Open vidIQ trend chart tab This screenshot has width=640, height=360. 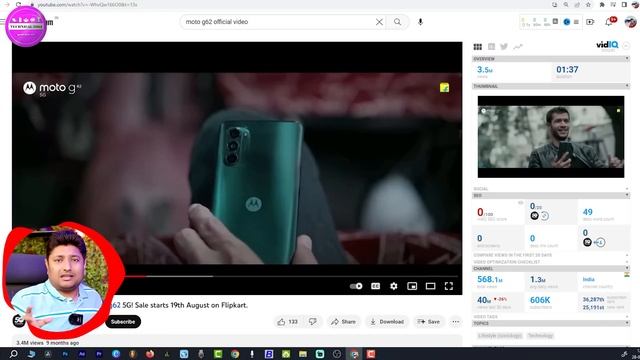(518, 47)
